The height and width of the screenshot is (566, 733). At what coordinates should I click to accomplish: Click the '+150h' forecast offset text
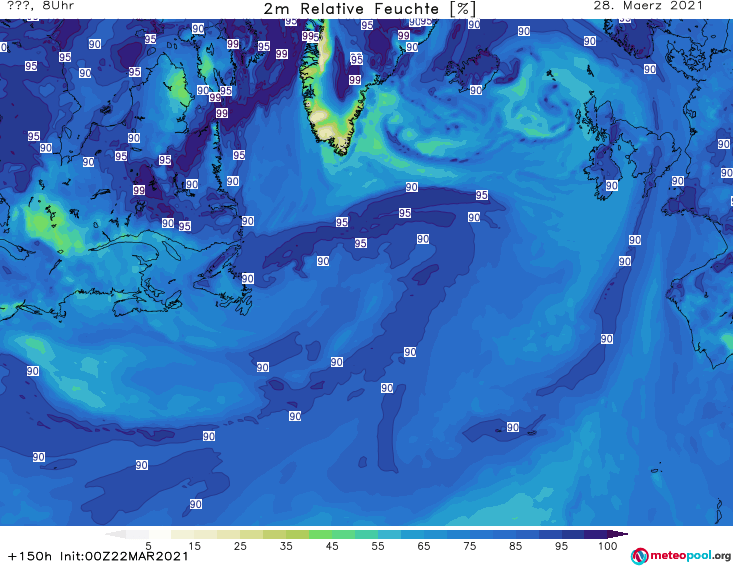[x=30, y=556]
